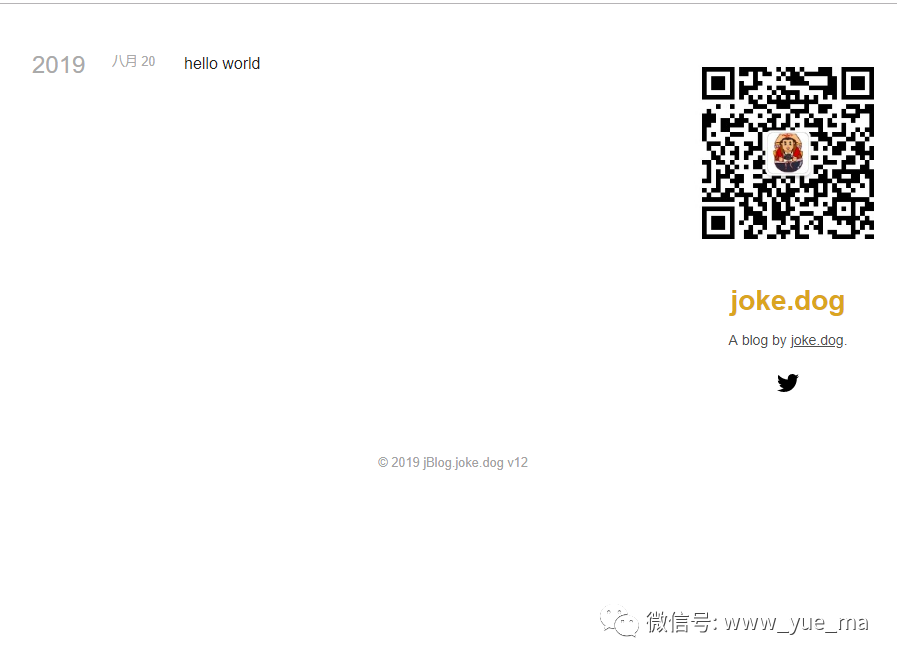Select the 2019 year heading

coord(58,65)
